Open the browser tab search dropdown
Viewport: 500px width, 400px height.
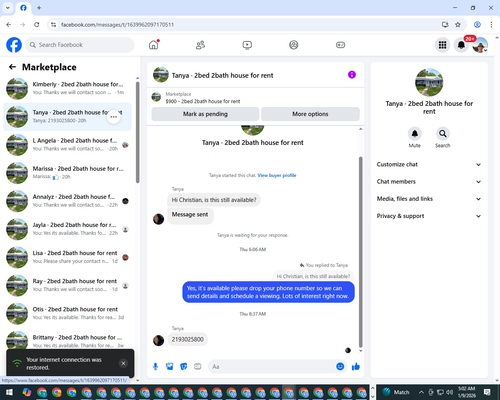[8, 8]
